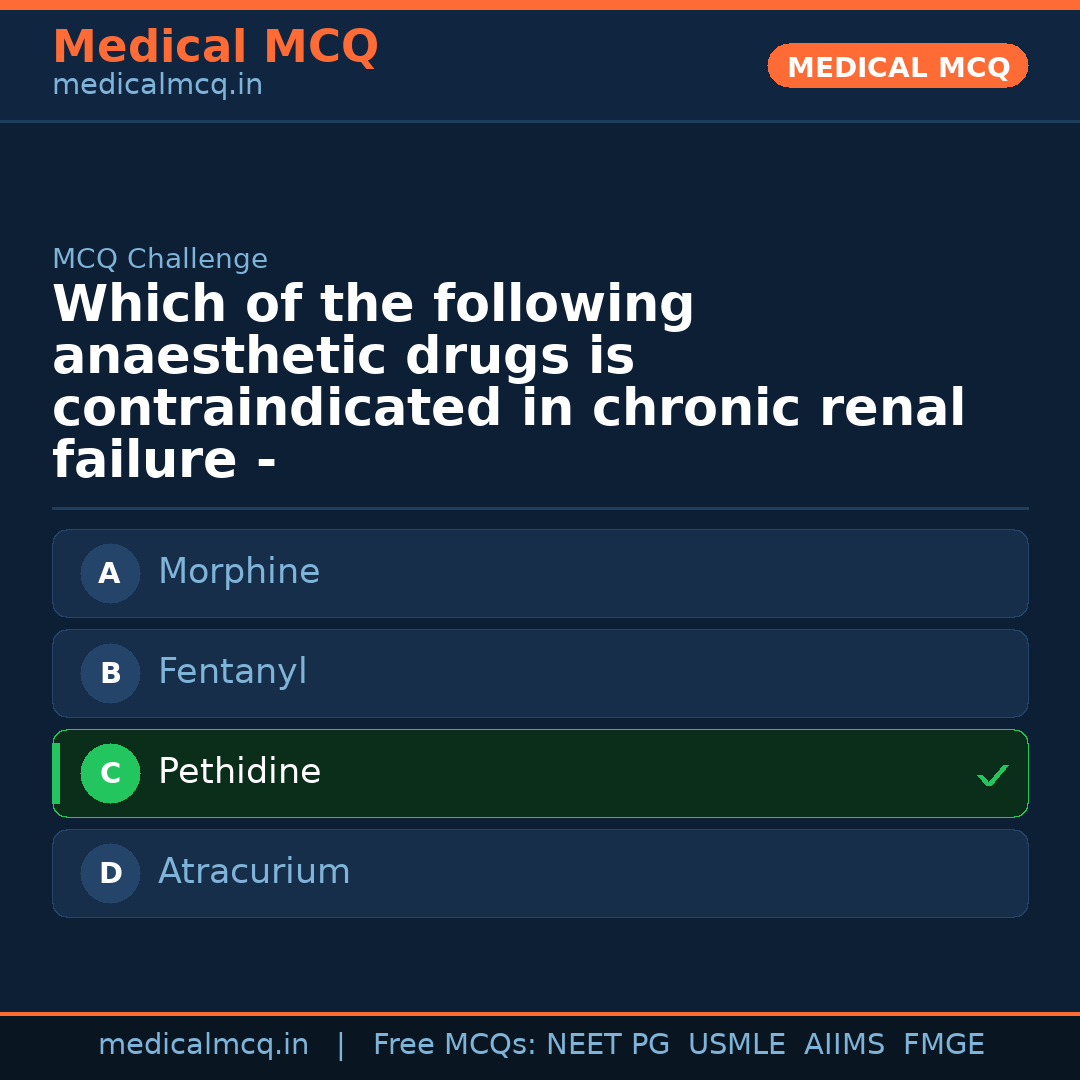Click the letter B circle badge
This screenshot has height=1080, width=1080.
point(110,673)
